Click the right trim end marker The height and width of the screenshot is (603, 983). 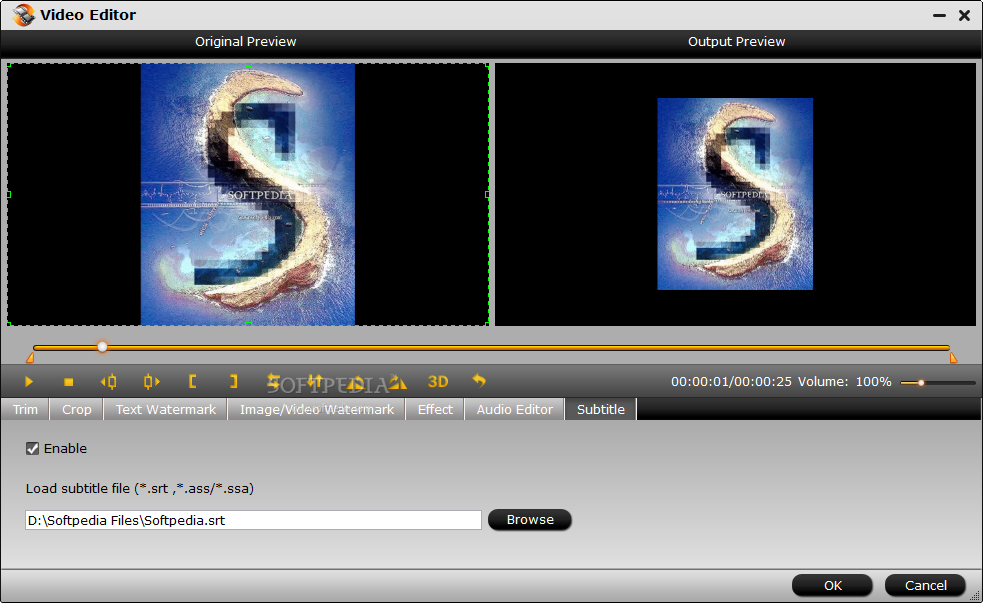(954, 358)
